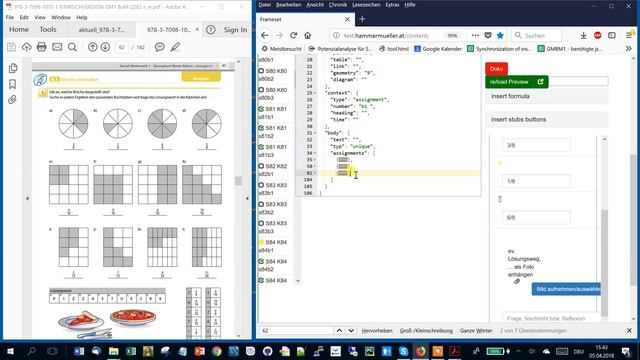
Task: Toggle the S84 K84 s84b1 yellow status
Action: pos(261,242)
